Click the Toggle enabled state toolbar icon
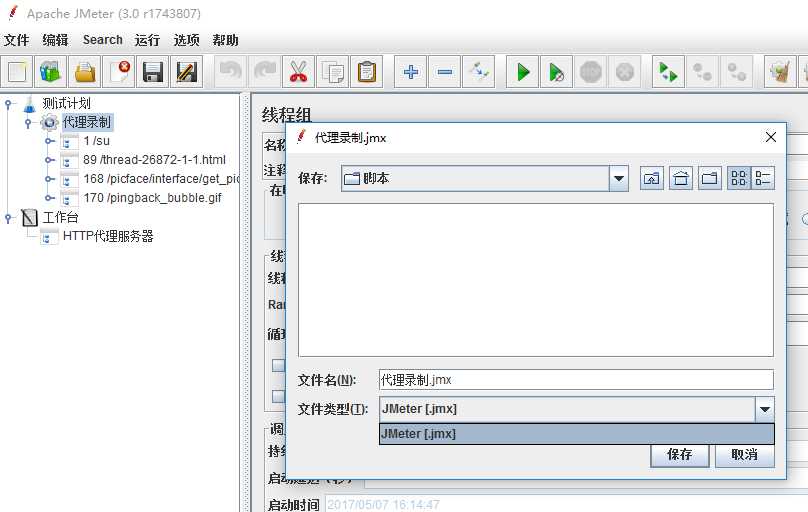 click(x=479, y=72)
